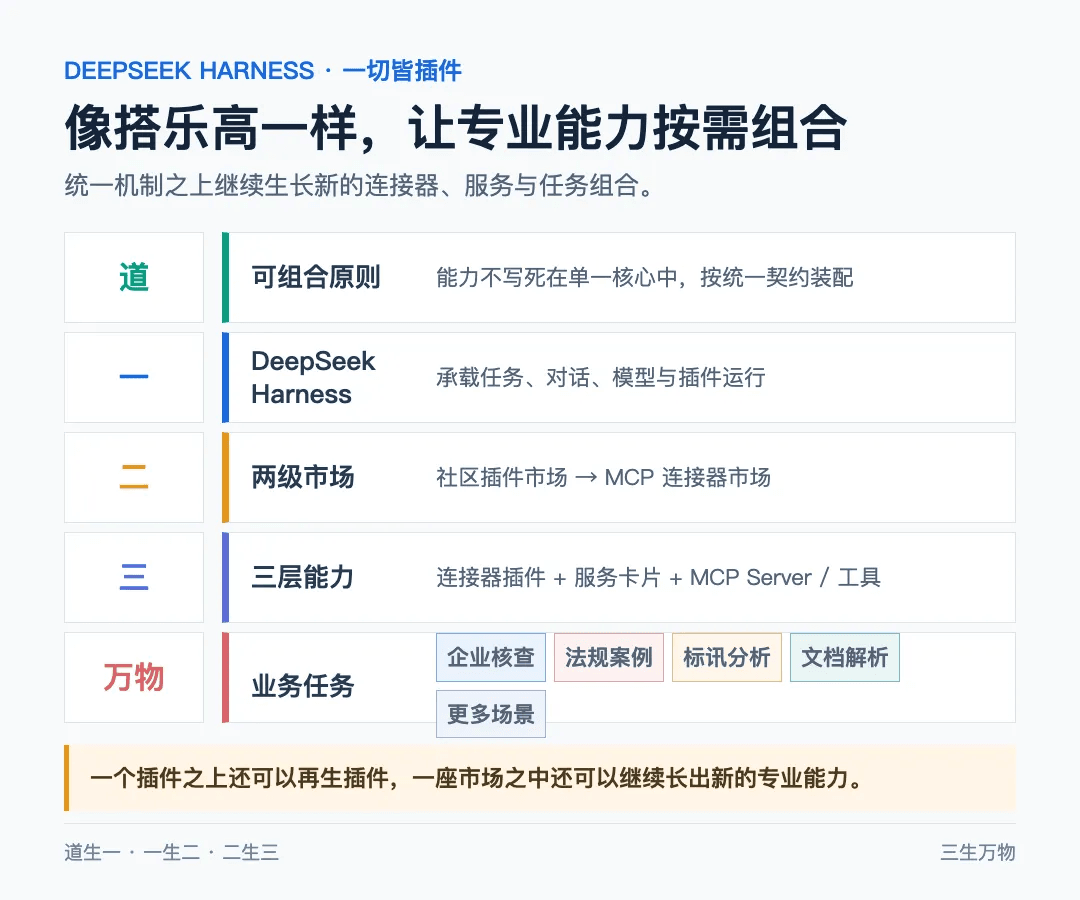Select the headline 像搭乐高一样，让专业能力按需组合
The image size is (1080, 900).
tap(455, 128)
